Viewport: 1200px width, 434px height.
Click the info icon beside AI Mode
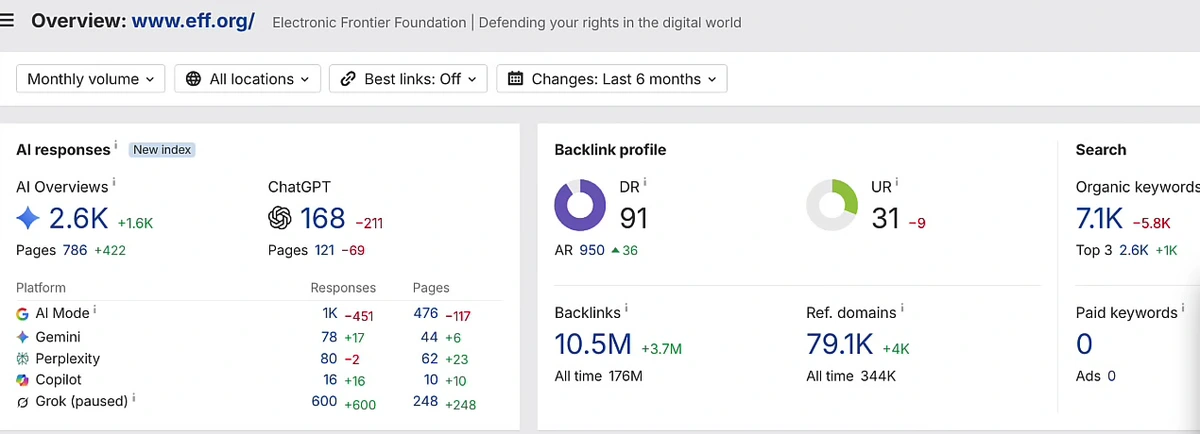96,311
